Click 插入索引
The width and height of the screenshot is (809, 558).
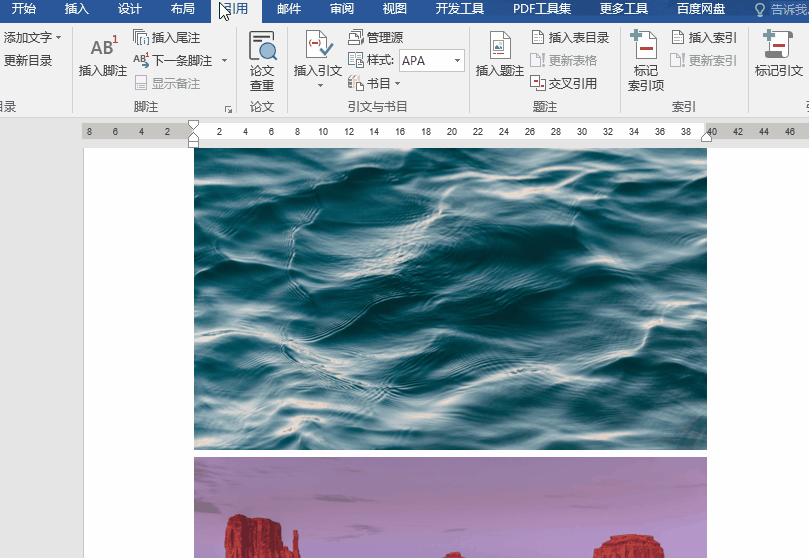(704, 38)
